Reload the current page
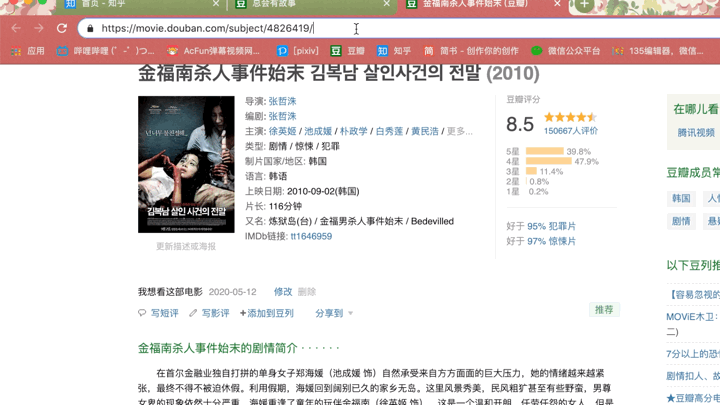Screen dimensions: 720x405 (x=62, y=28)
